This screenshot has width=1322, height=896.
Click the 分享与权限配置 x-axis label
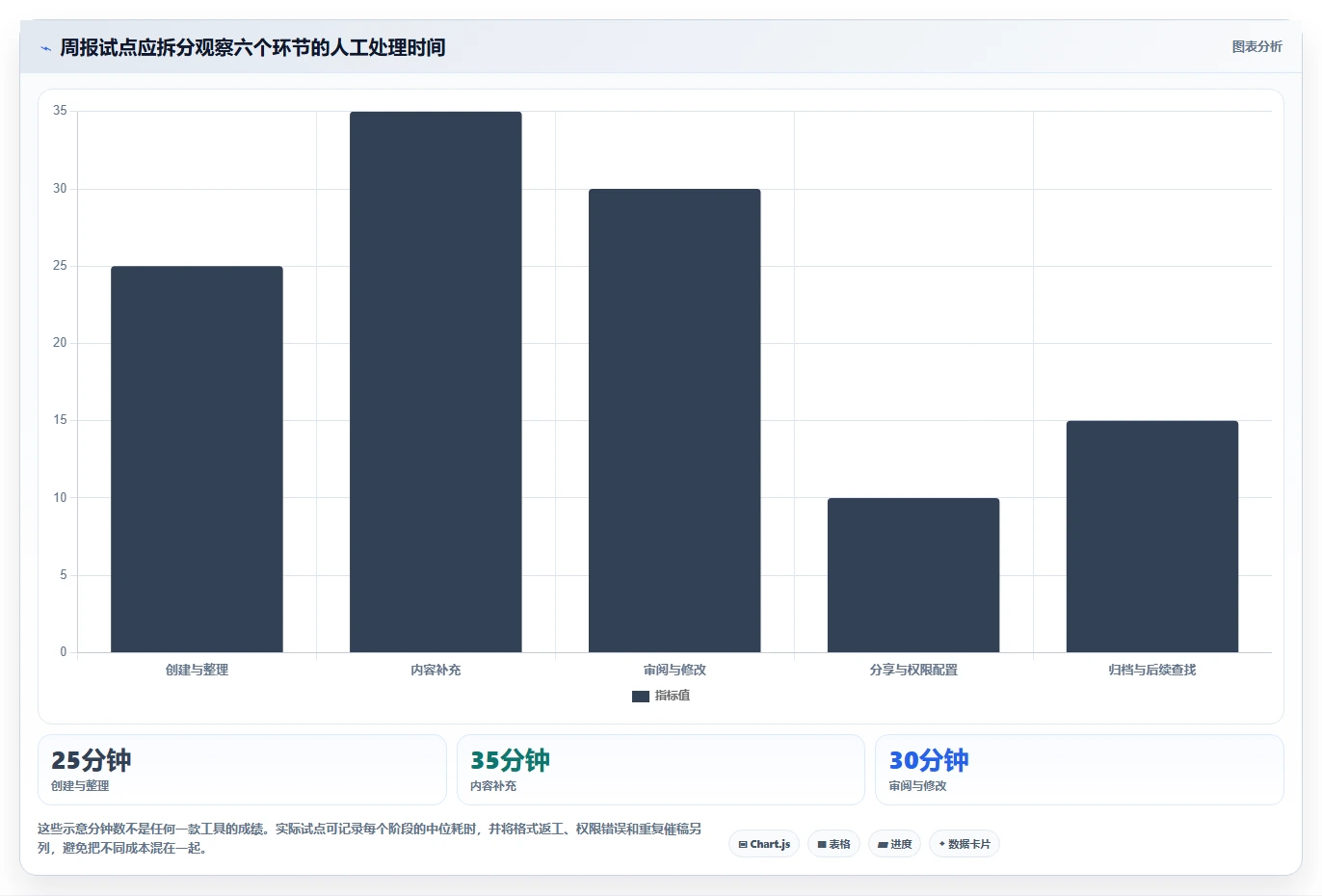913,670
